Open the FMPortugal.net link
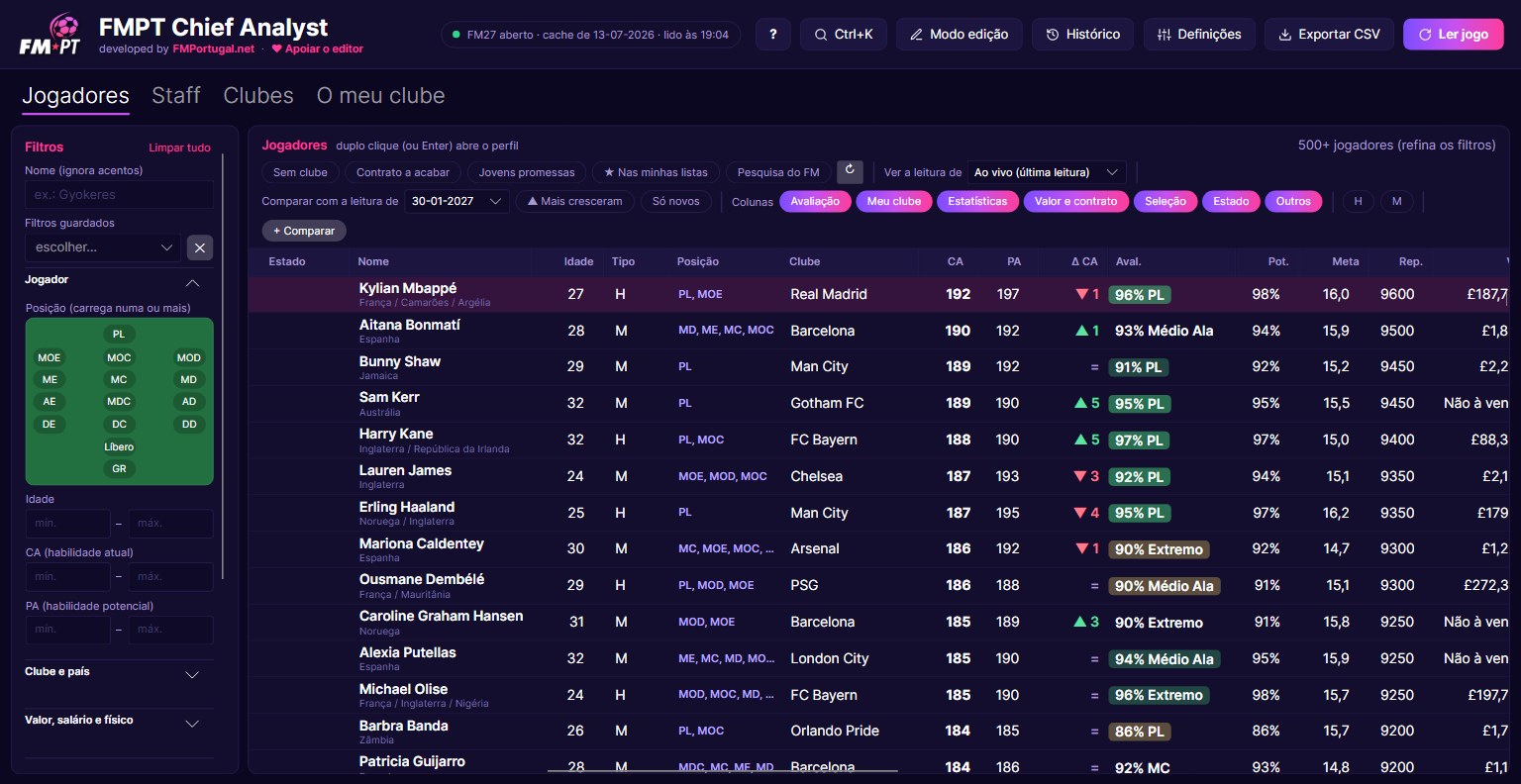This screenshot has width=1521, height=784. [x=214, y=49]
